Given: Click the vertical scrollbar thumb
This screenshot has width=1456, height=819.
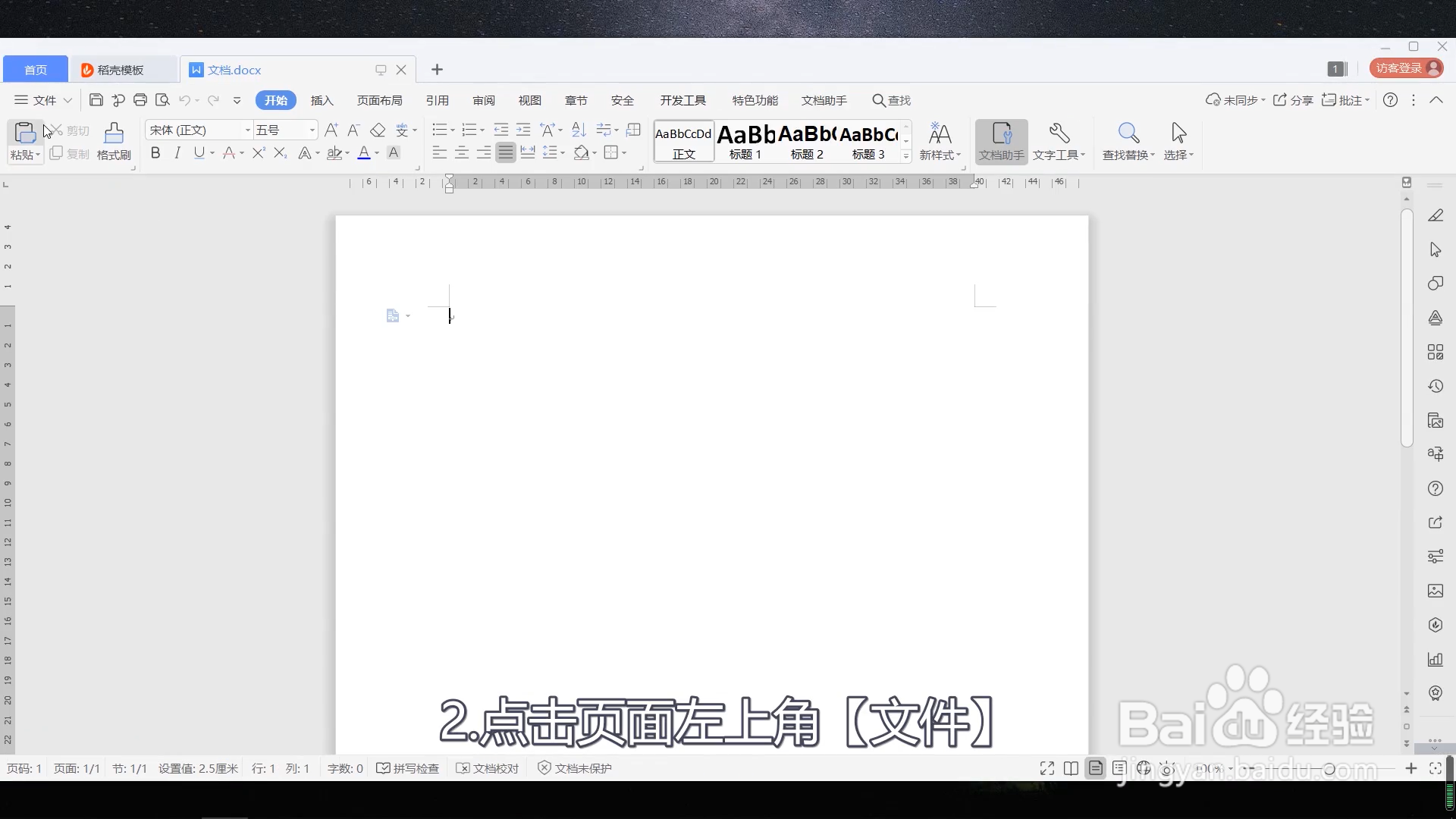Looking at the screenshot, I should point(1407,326).
